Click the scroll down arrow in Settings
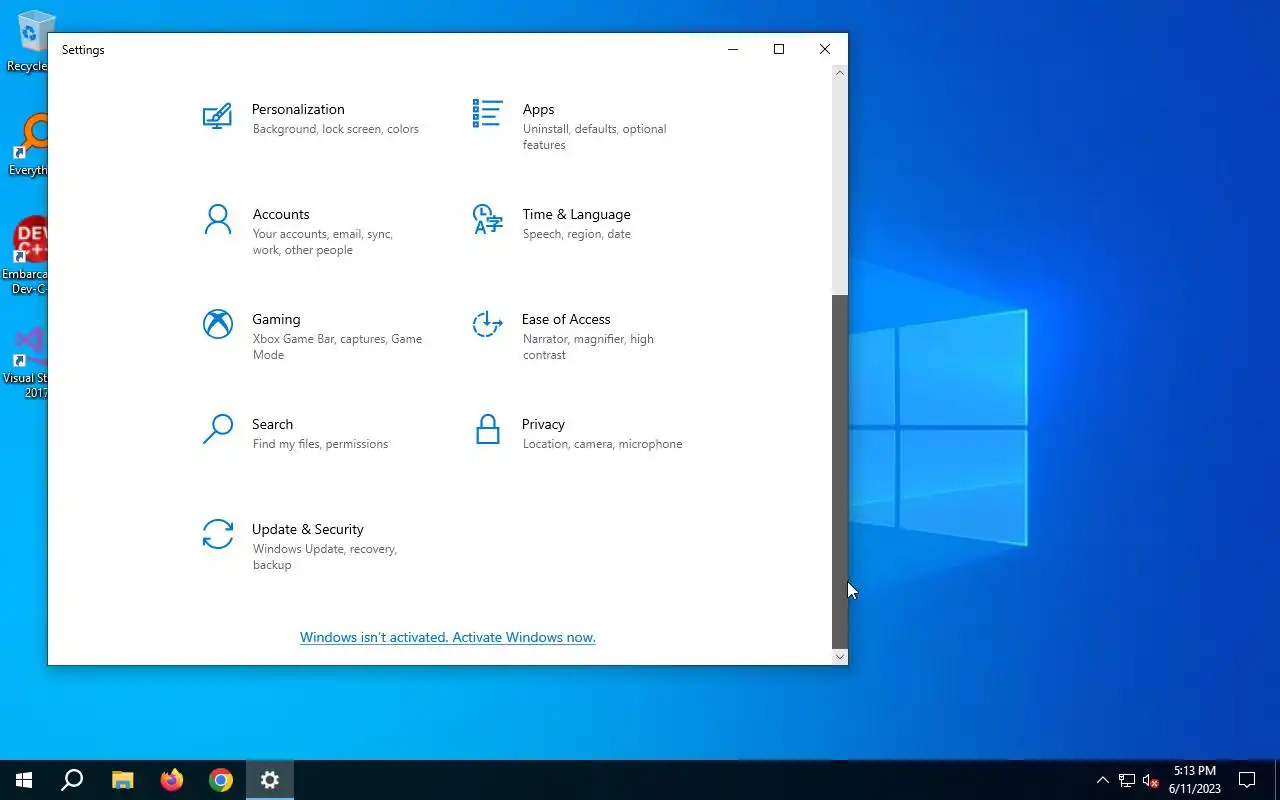 click(840, 656)
